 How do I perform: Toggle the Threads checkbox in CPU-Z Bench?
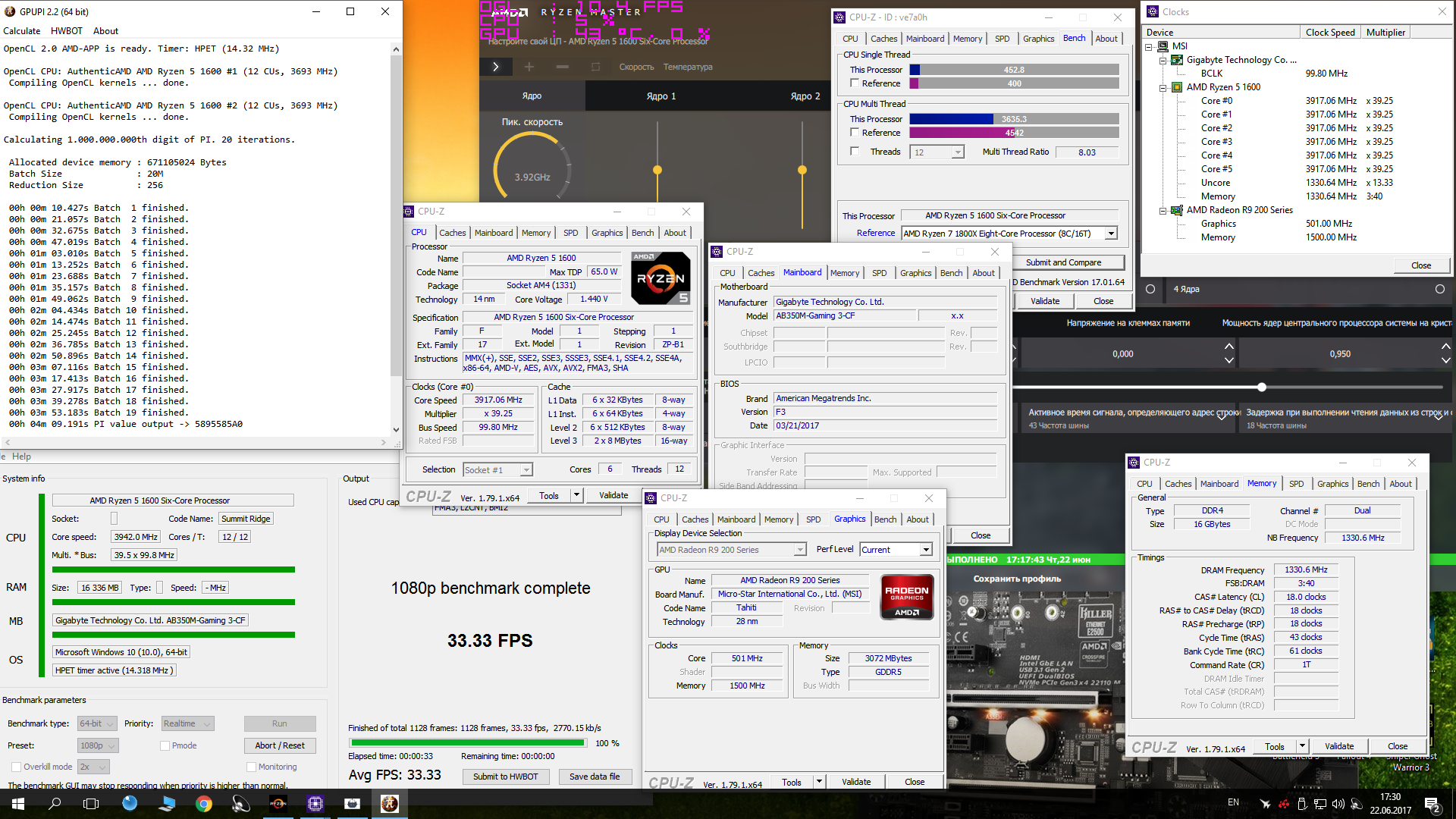tap(855, 152)
